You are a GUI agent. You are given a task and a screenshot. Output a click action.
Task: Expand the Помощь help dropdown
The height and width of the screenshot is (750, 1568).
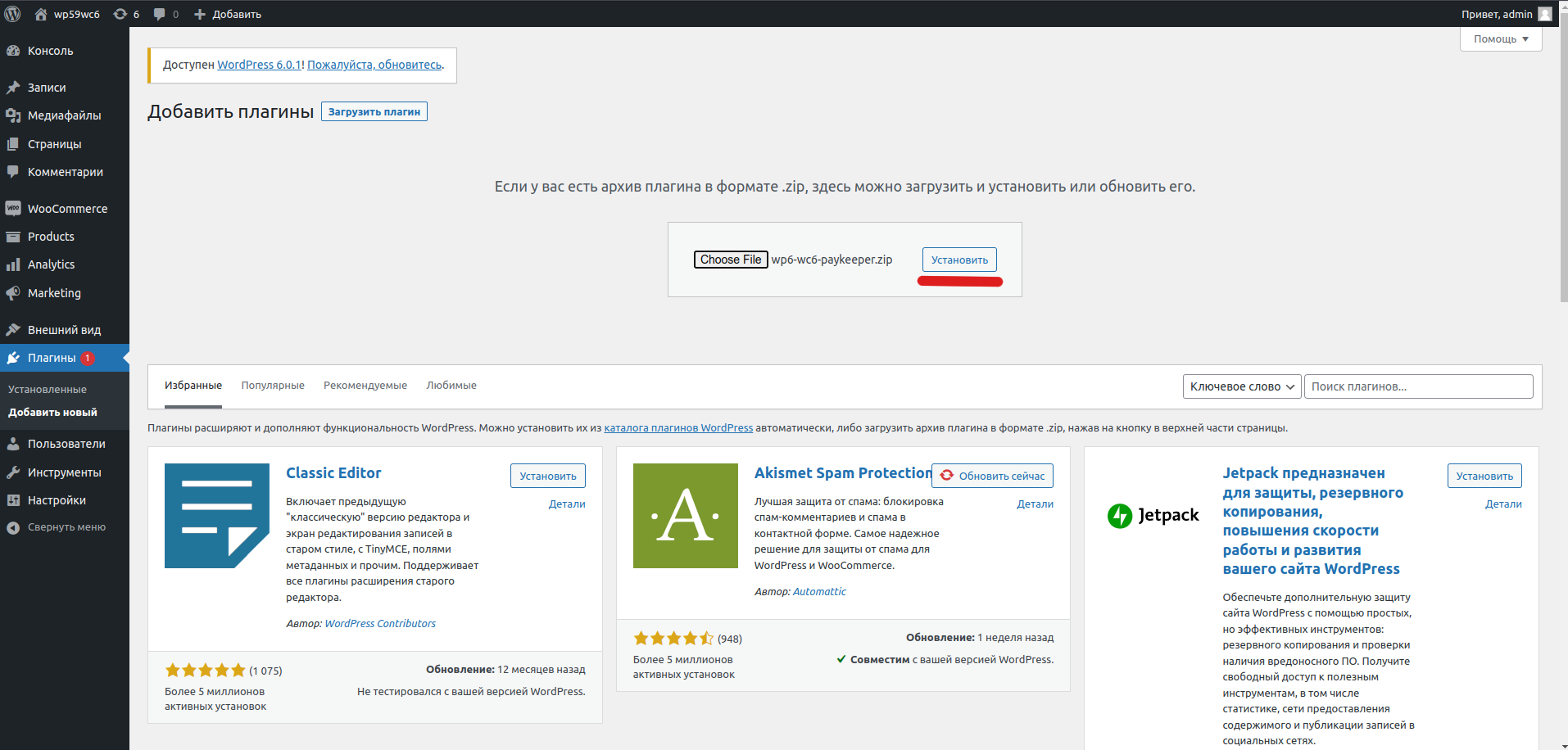[1500, 39]
